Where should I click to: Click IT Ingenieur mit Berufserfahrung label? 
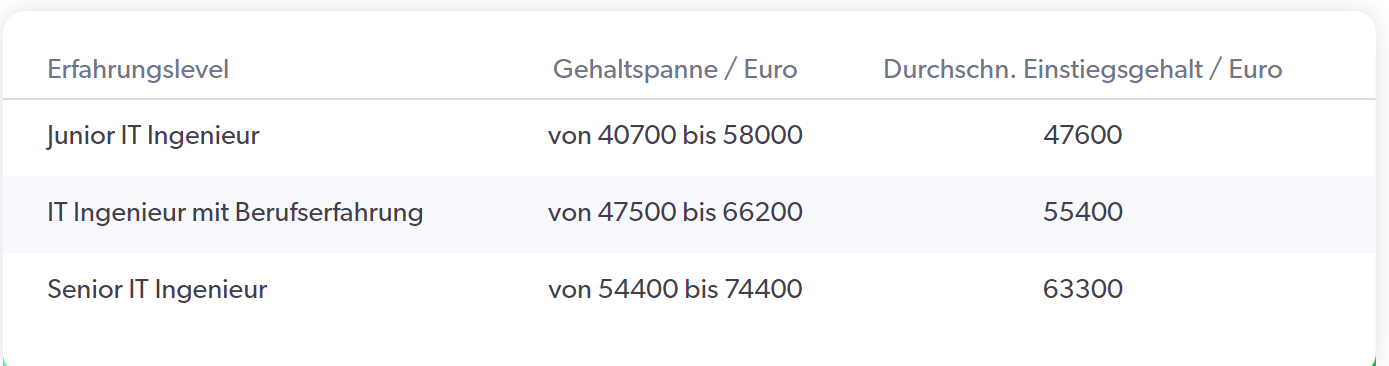click(x=235, y=212)
